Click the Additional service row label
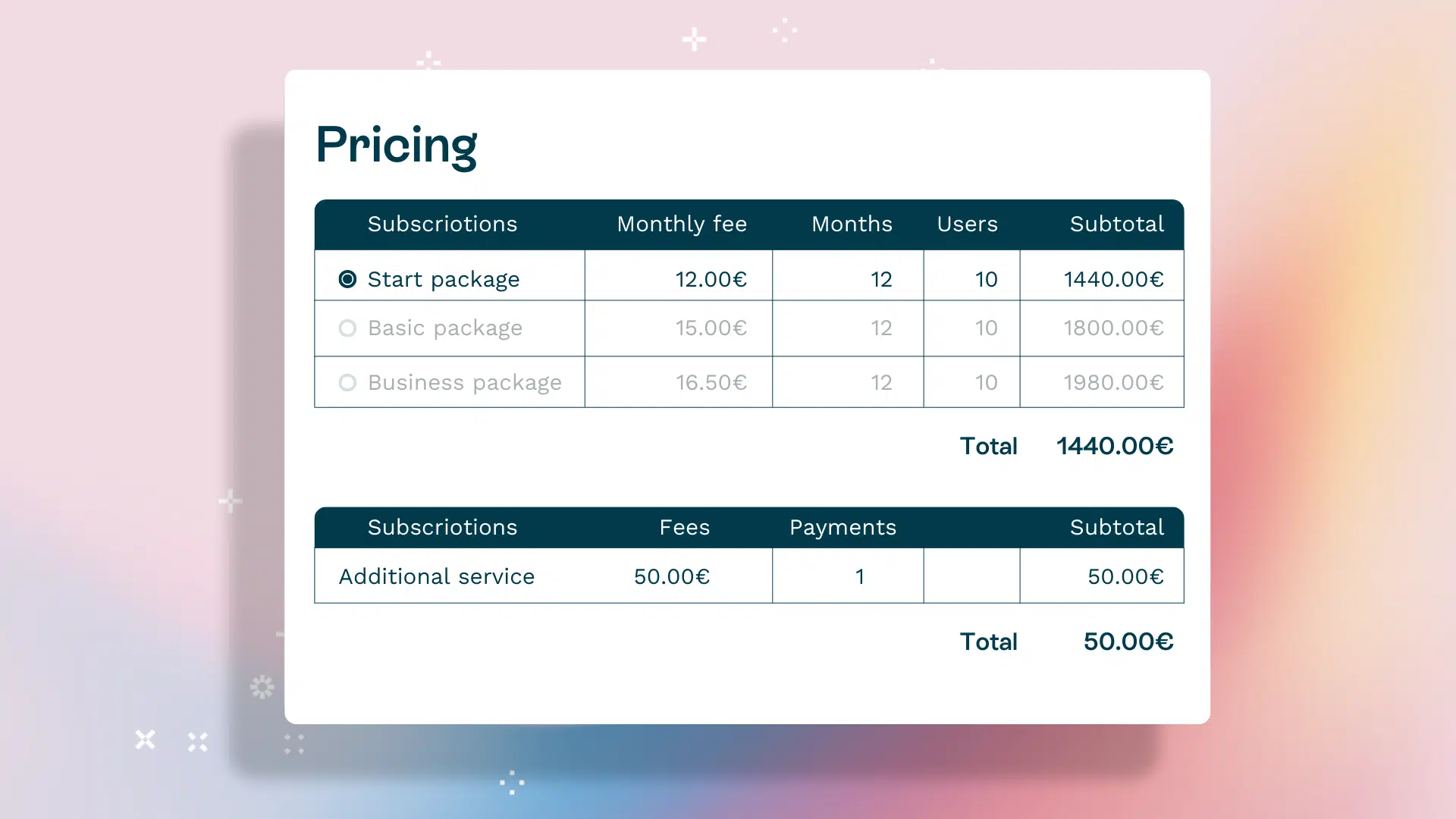 coord(437,576)
